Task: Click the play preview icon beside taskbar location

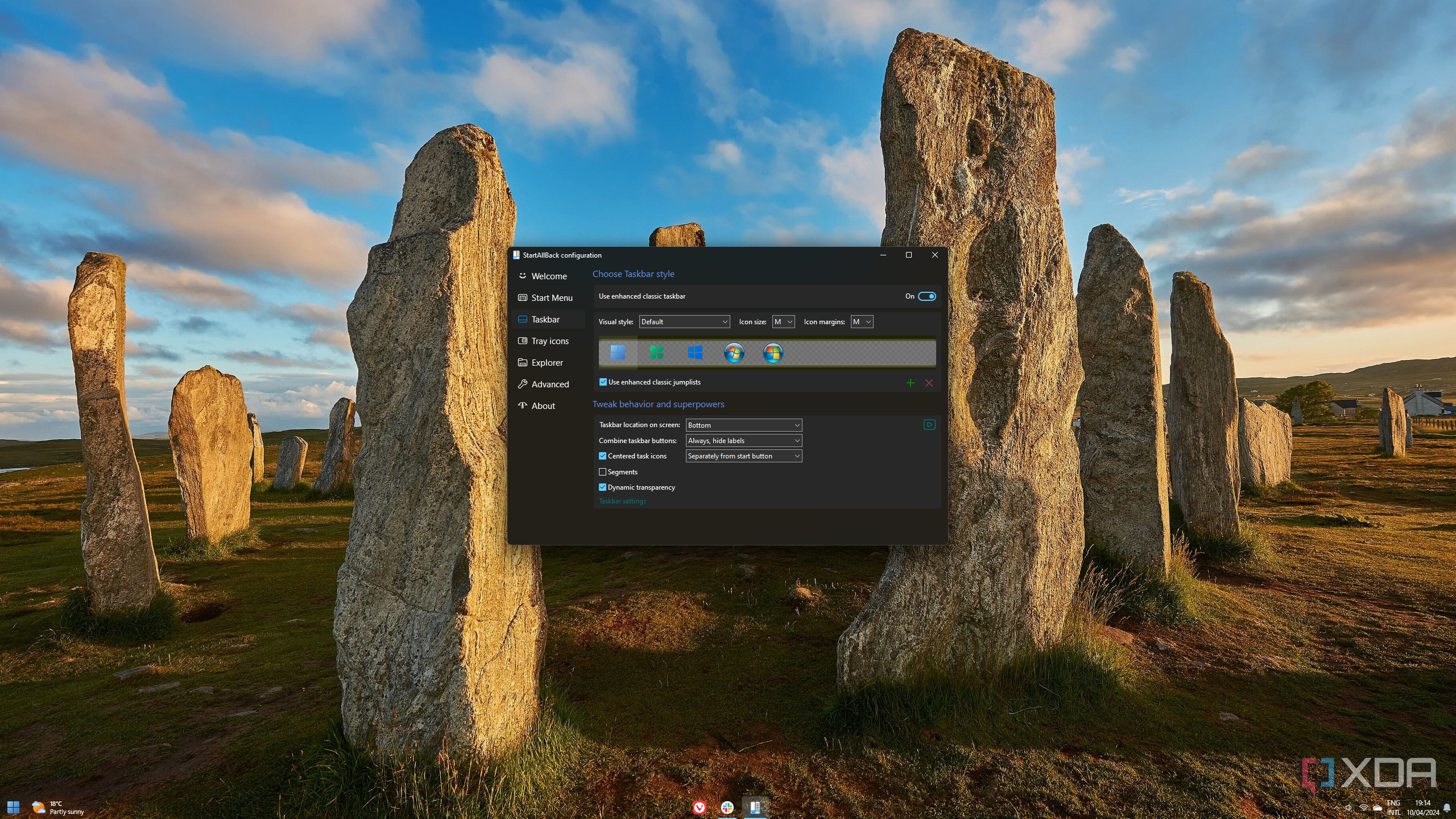Action: pos(929,425)
